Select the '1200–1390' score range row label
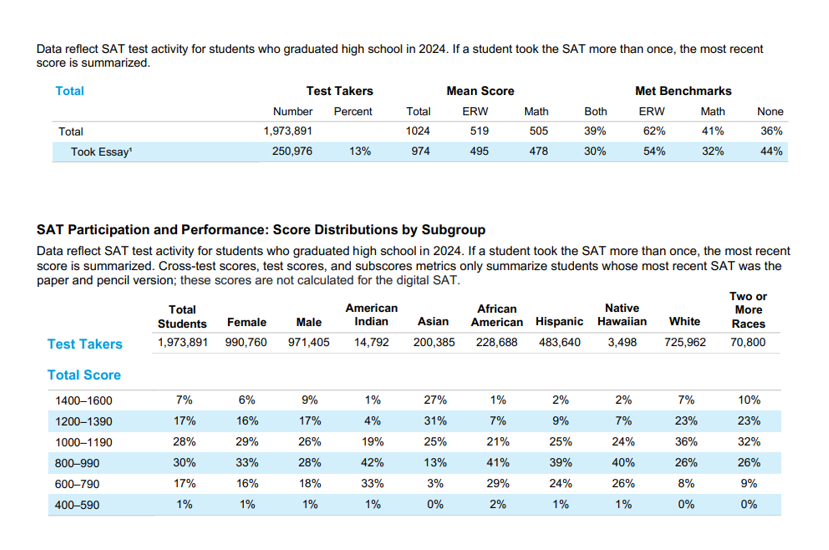 [x=84, y=422]
